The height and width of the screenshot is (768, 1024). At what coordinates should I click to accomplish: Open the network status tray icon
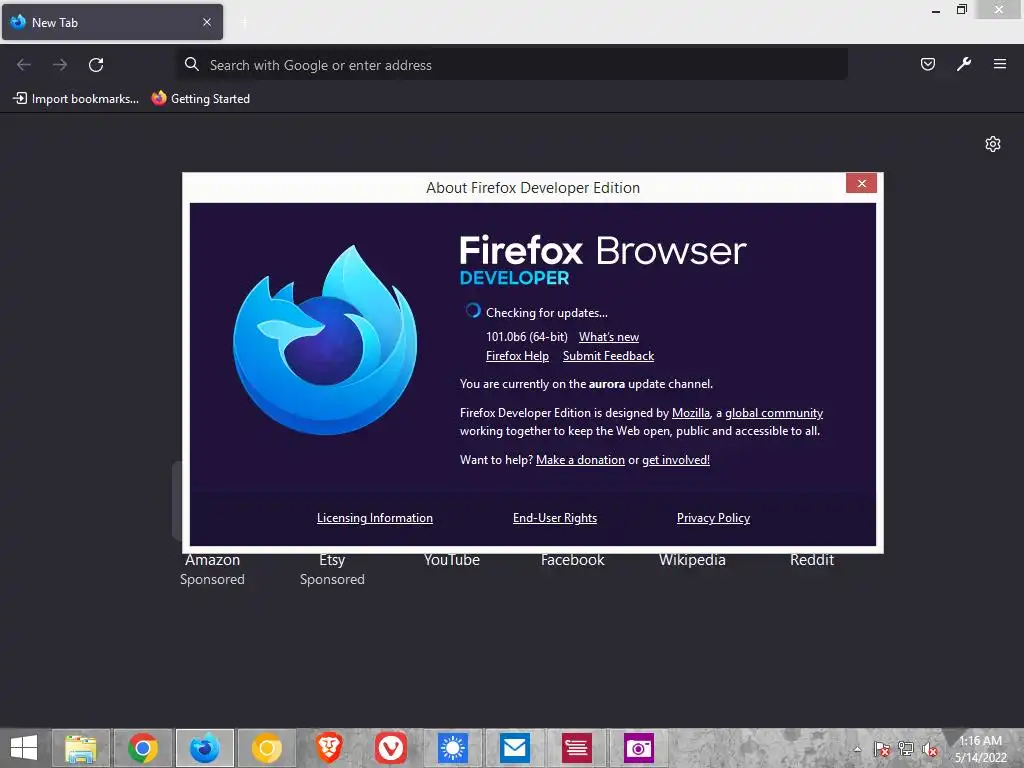pos(906,749)
